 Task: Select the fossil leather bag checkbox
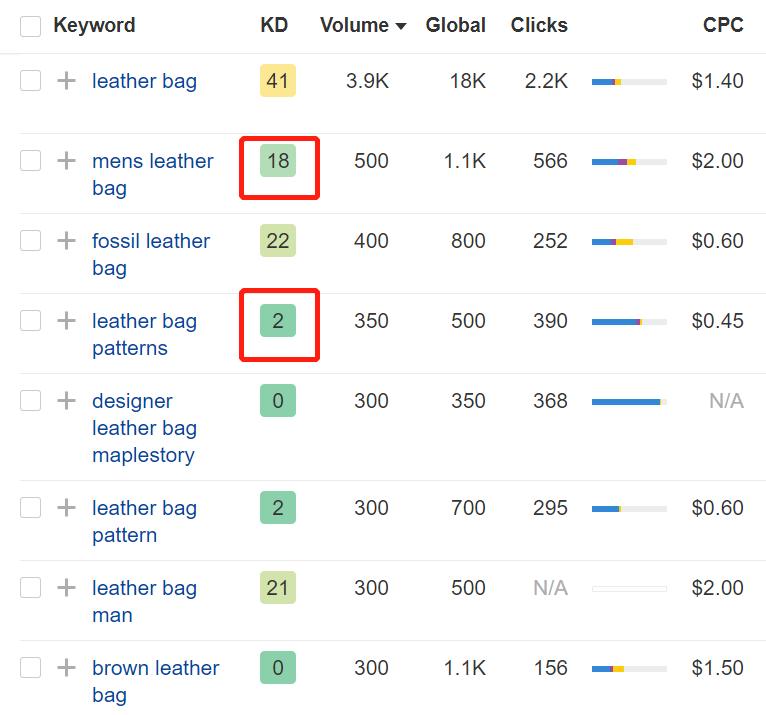click(x=31, y=241)
